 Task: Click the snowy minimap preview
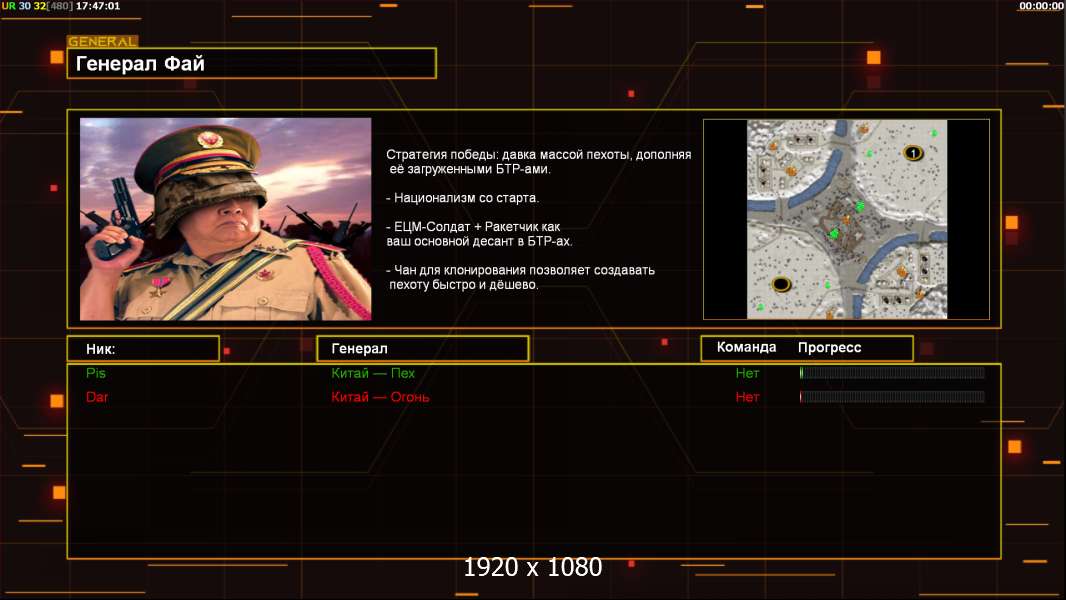pos(846,219)
